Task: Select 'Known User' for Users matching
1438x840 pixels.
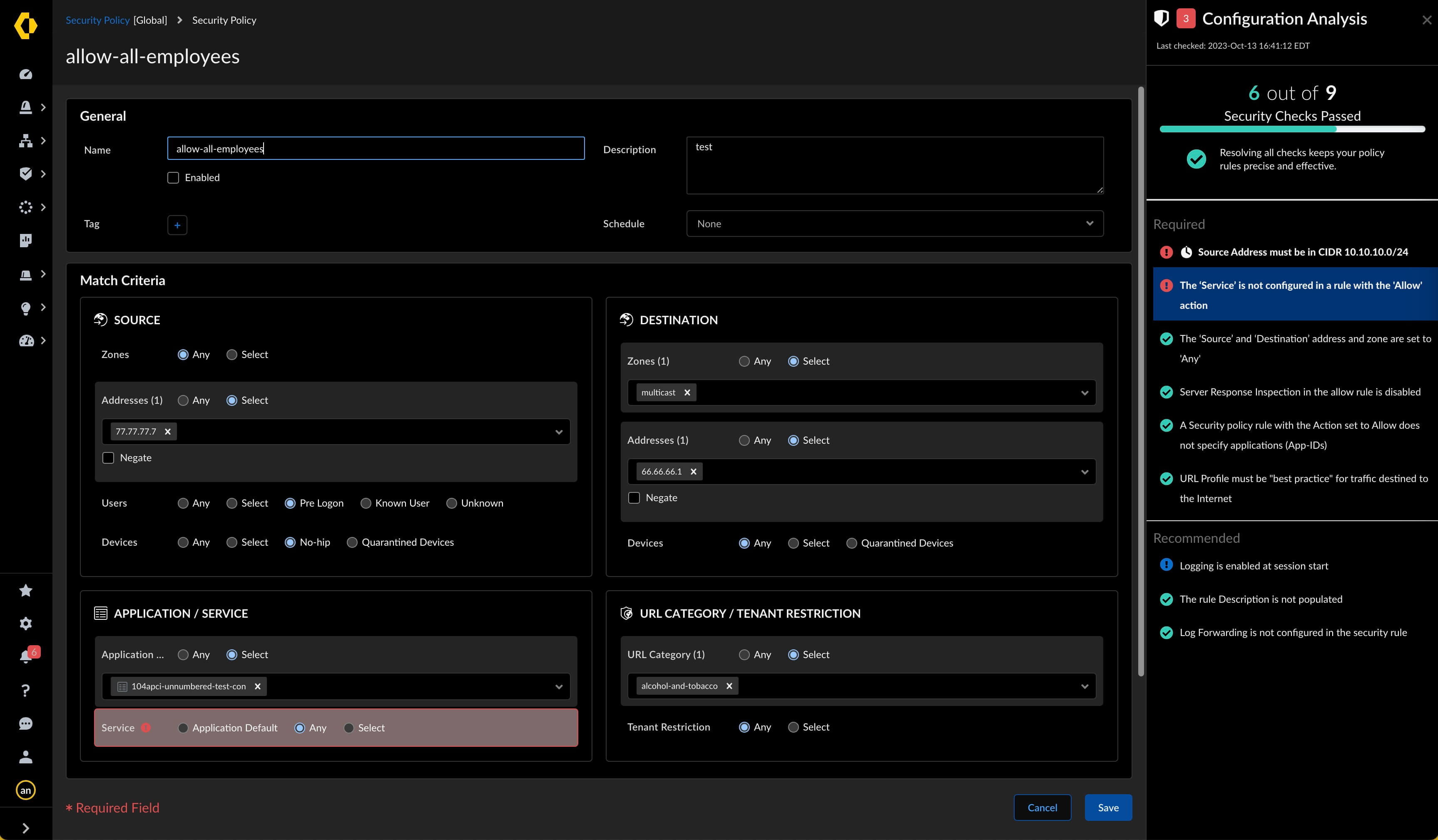Action: point(366,503)
